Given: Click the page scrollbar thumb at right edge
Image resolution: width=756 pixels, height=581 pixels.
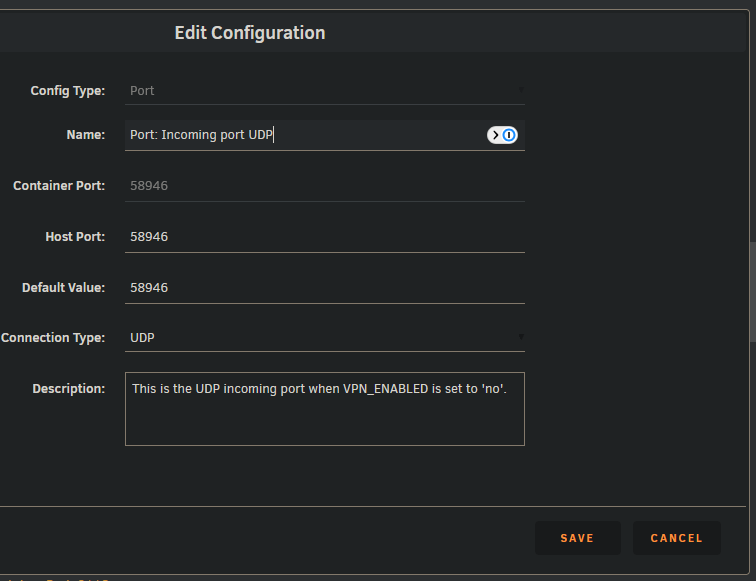Looking at the screenshot, I should coord(753,292).
